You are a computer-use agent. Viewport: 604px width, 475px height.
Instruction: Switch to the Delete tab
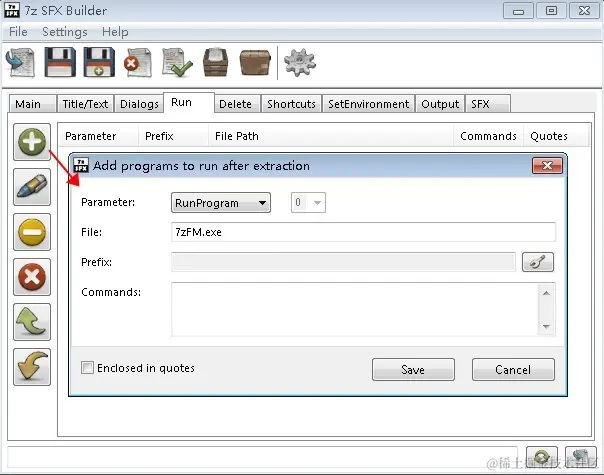[237, 104]
